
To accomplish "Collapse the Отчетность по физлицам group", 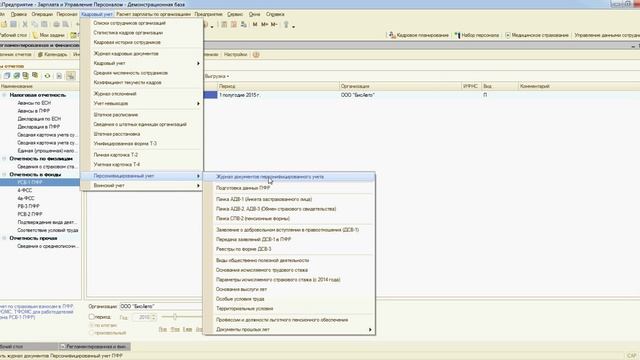I will click(4, 159).
